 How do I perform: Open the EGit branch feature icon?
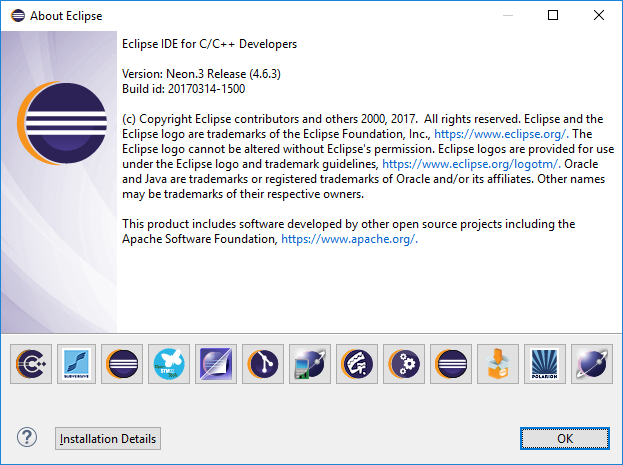pyautogui.click(x=263, y=364)
